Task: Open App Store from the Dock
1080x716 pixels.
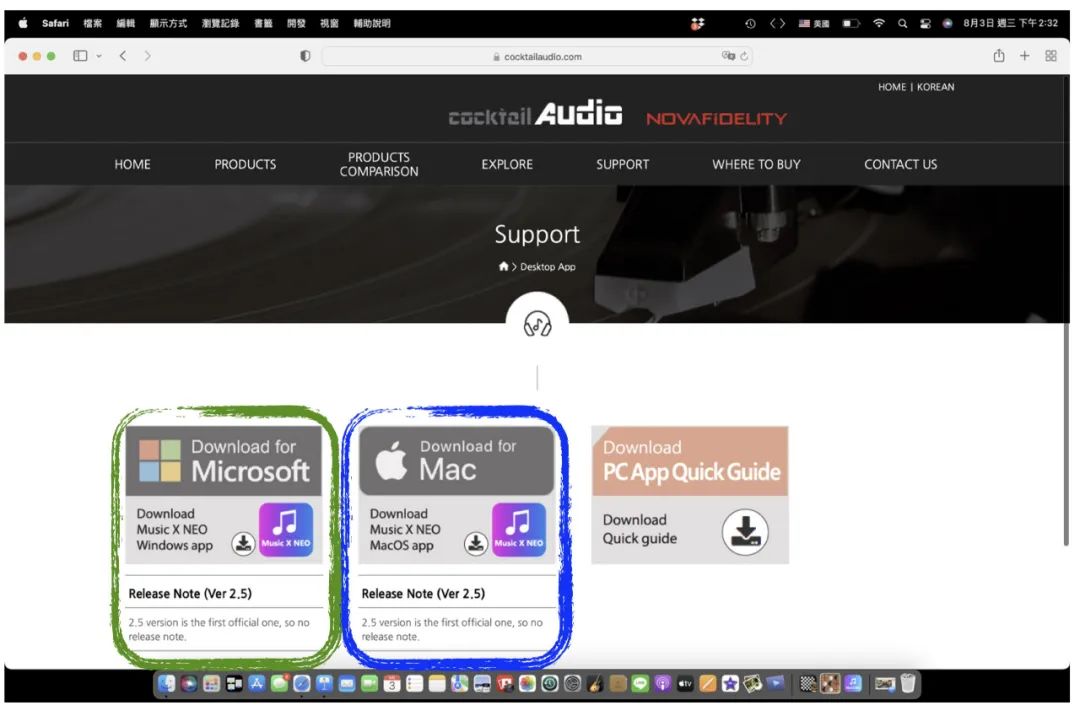Action: [x=257, y=685]
